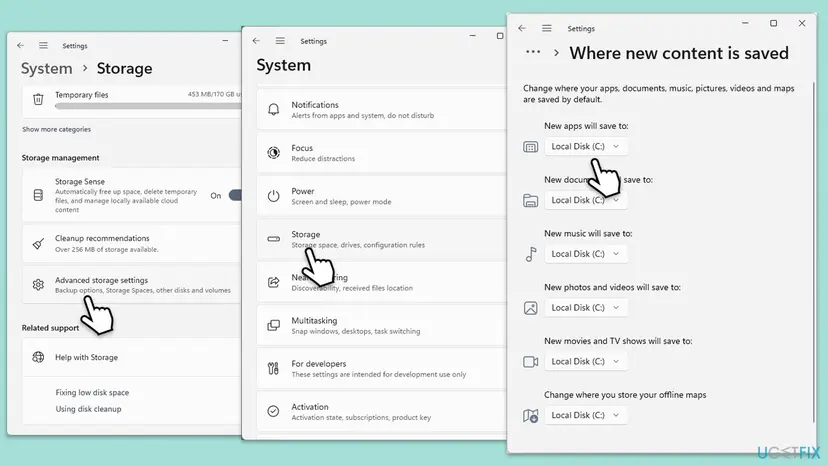Open New photos and videos location dropdown
828x466 pixels.
[586, 308]
